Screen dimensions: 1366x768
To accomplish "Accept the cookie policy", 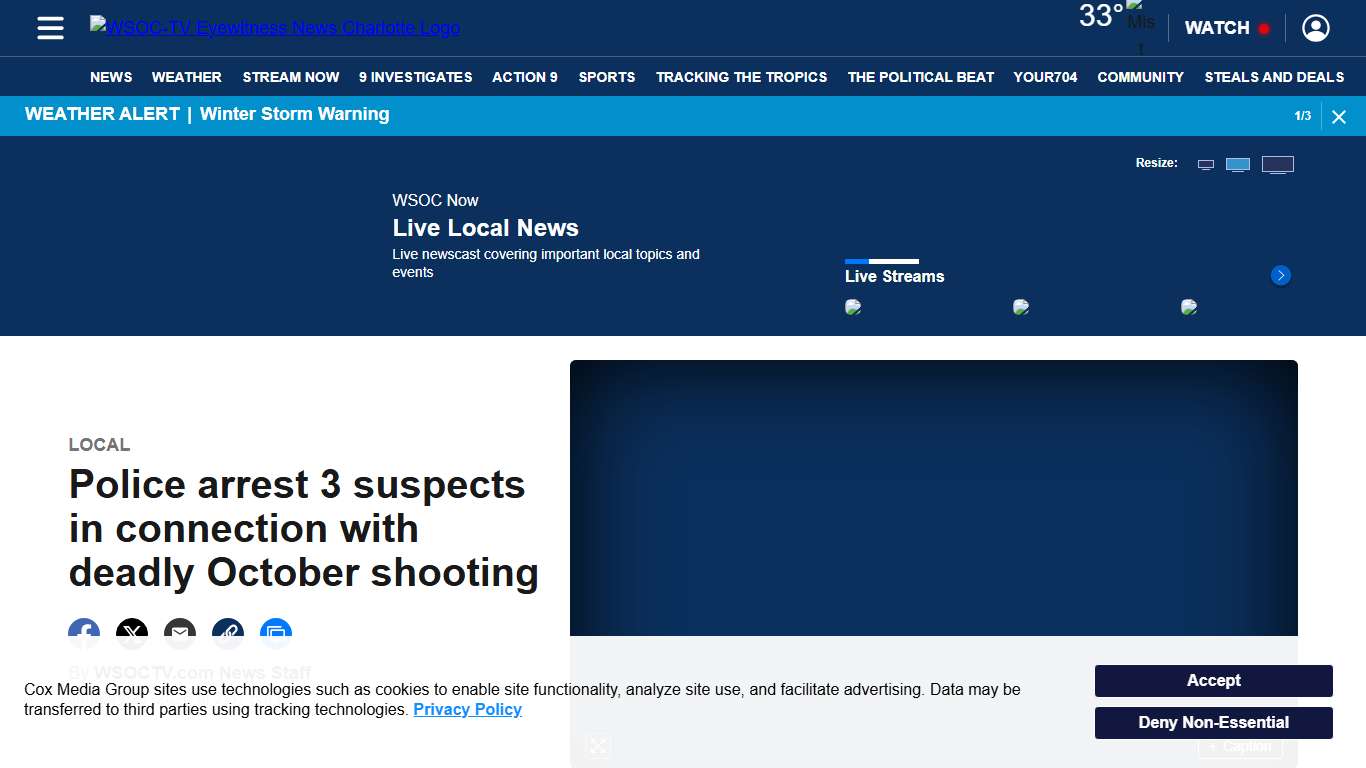I will point(1213,680).
